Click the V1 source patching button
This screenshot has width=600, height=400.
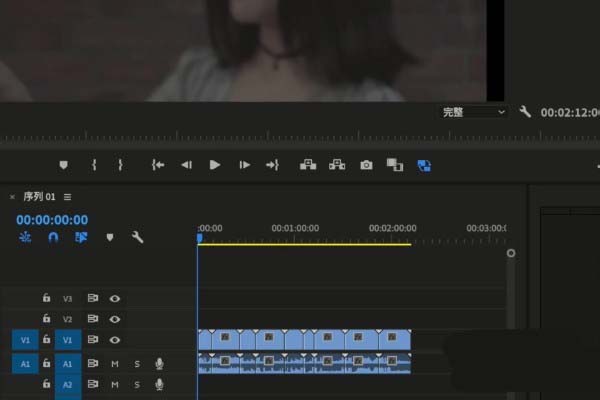click(24, 340)
